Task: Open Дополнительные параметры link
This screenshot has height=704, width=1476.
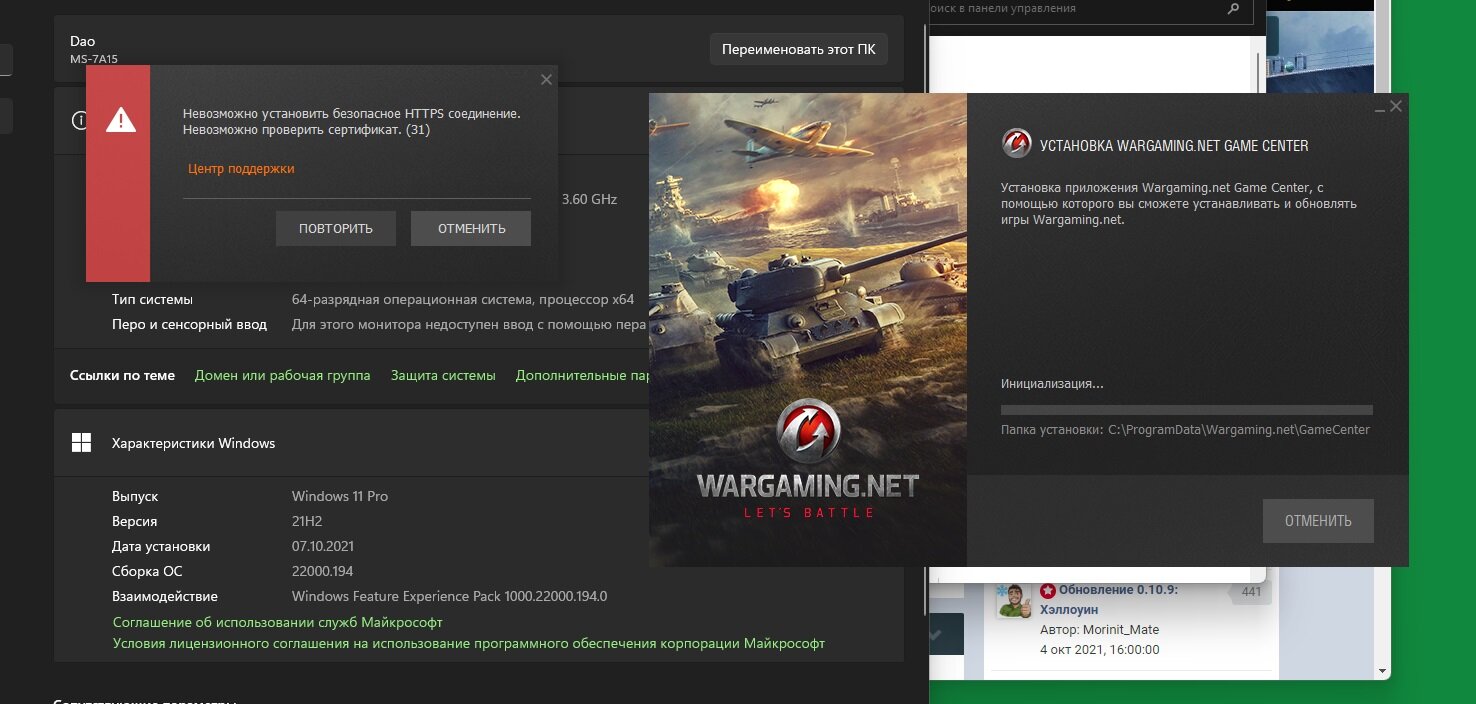Action: coord(583,376)
